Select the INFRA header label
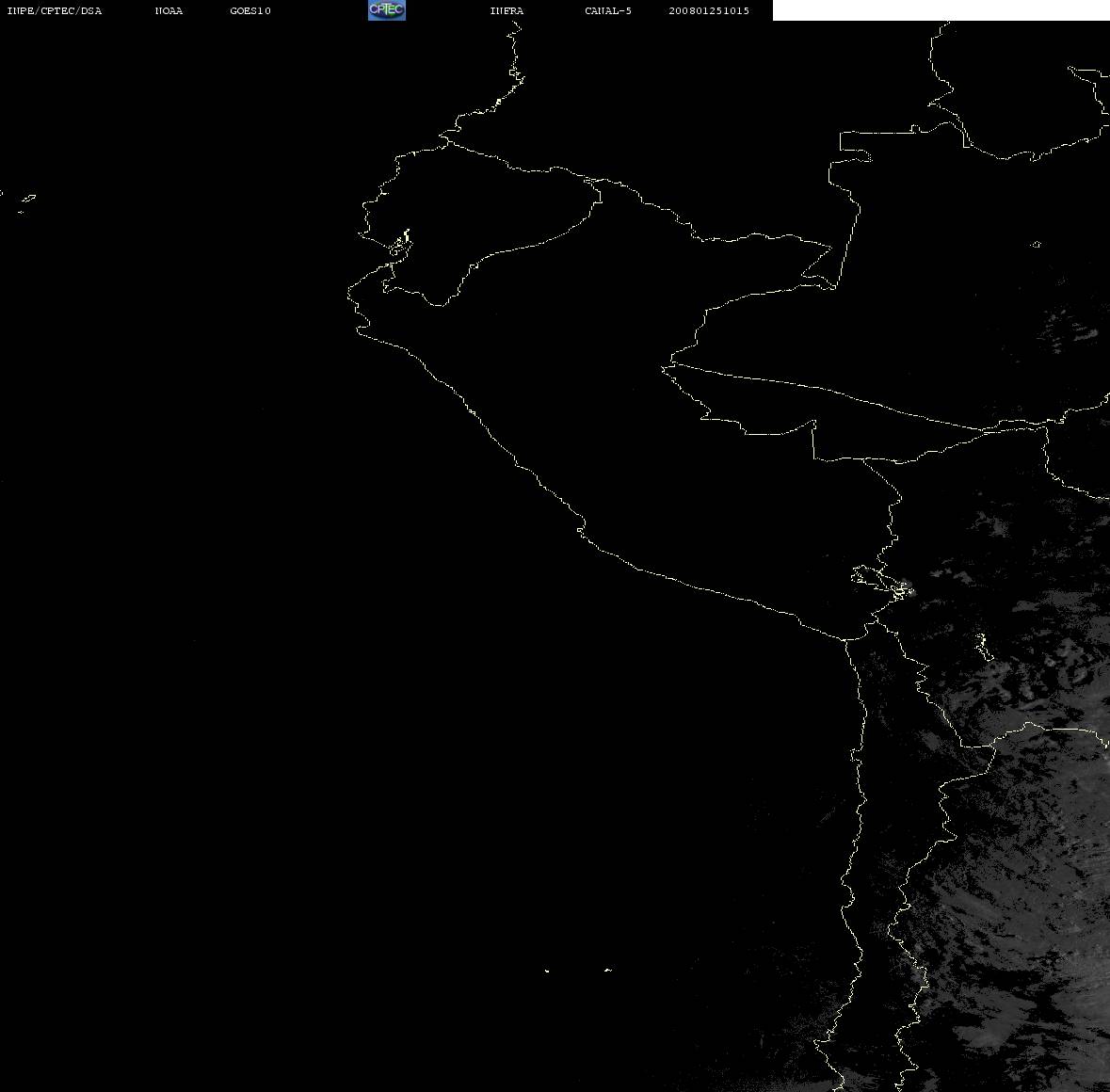 point(507,10)
